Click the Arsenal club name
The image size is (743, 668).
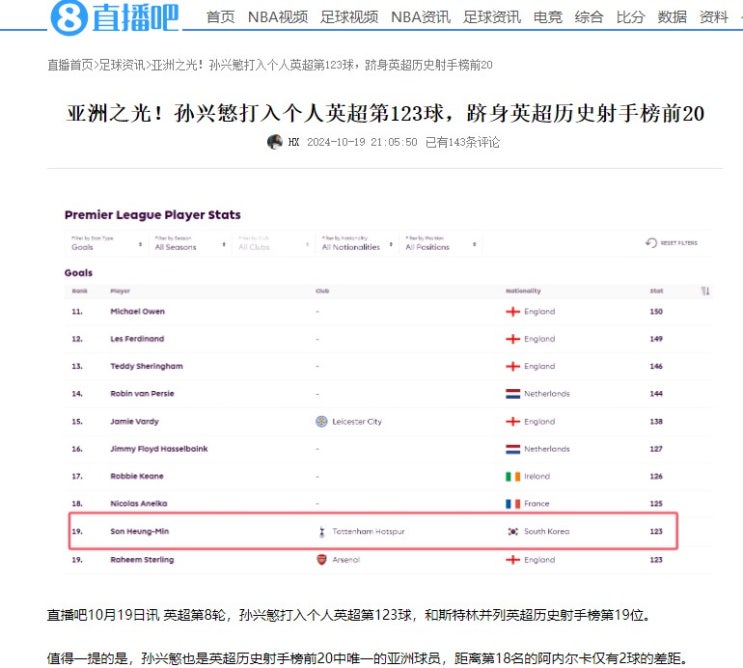[x=346, y=560]
